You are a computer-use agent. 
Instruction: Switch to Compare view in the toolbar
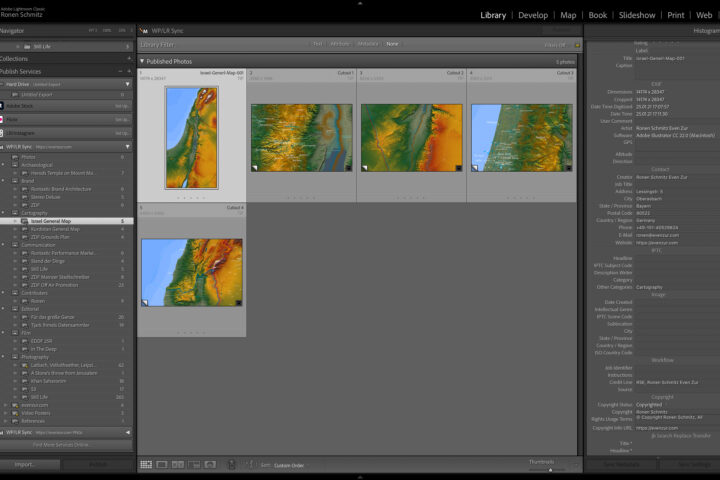tap(178, 465)
